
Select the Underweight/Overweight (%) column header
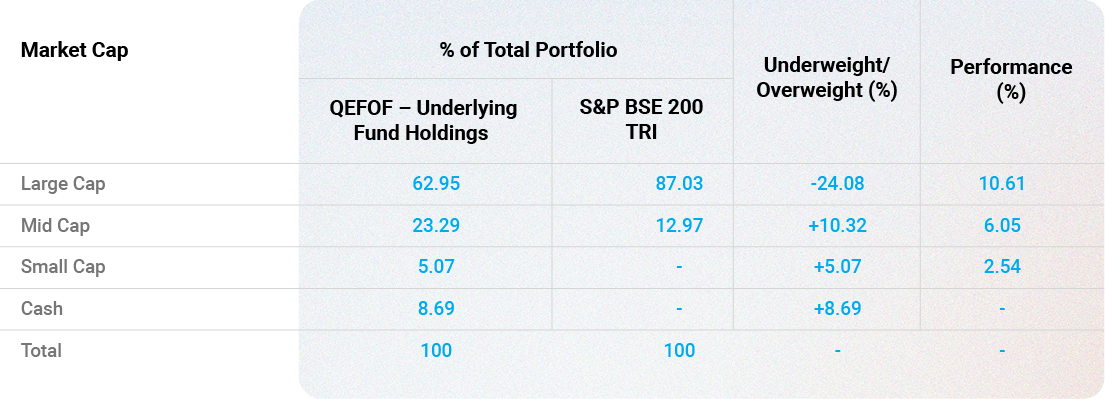coord(827,78)
